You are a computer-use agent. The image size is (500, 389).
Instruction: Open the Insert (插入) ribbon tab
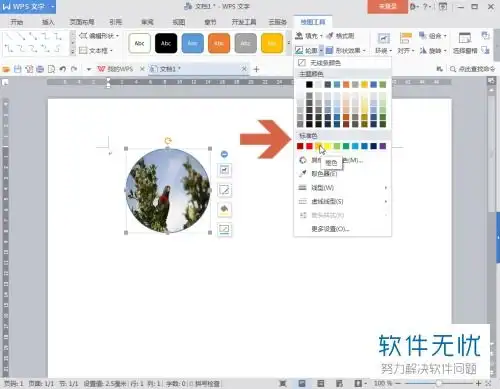coord(48,22)
